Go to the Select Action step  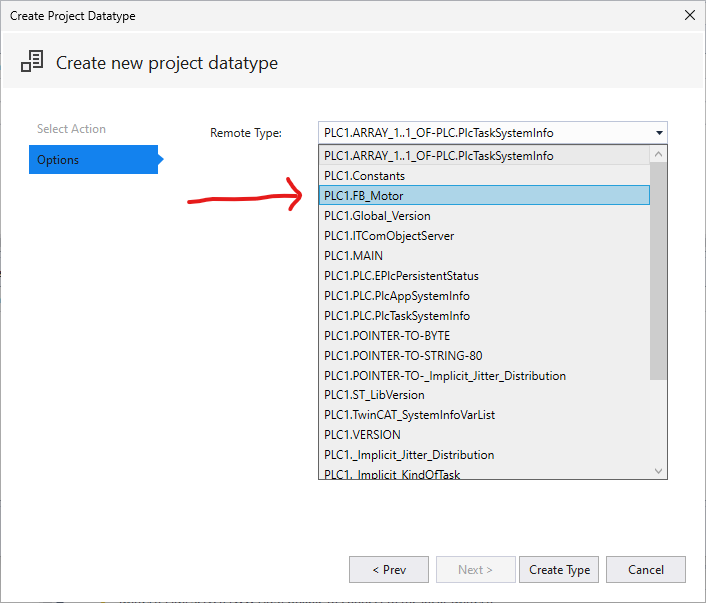coord(71,129)
